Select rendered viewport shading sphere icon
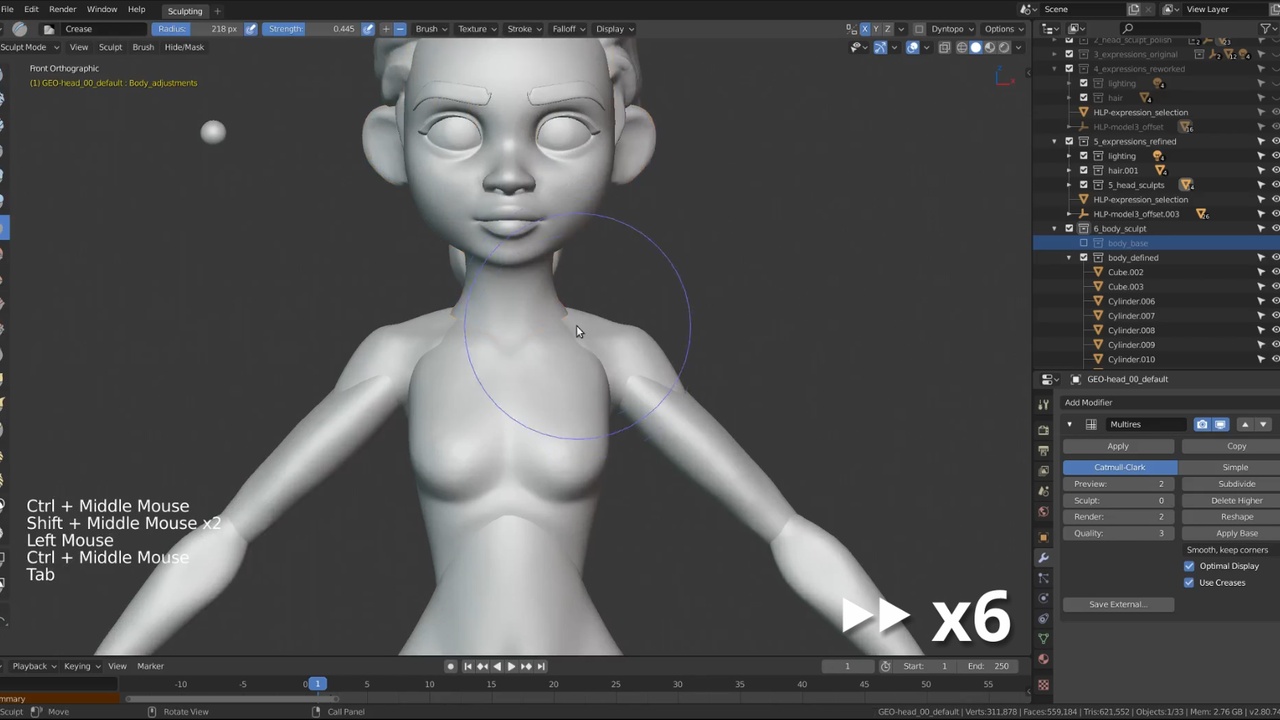 (x=1004, y=47)
